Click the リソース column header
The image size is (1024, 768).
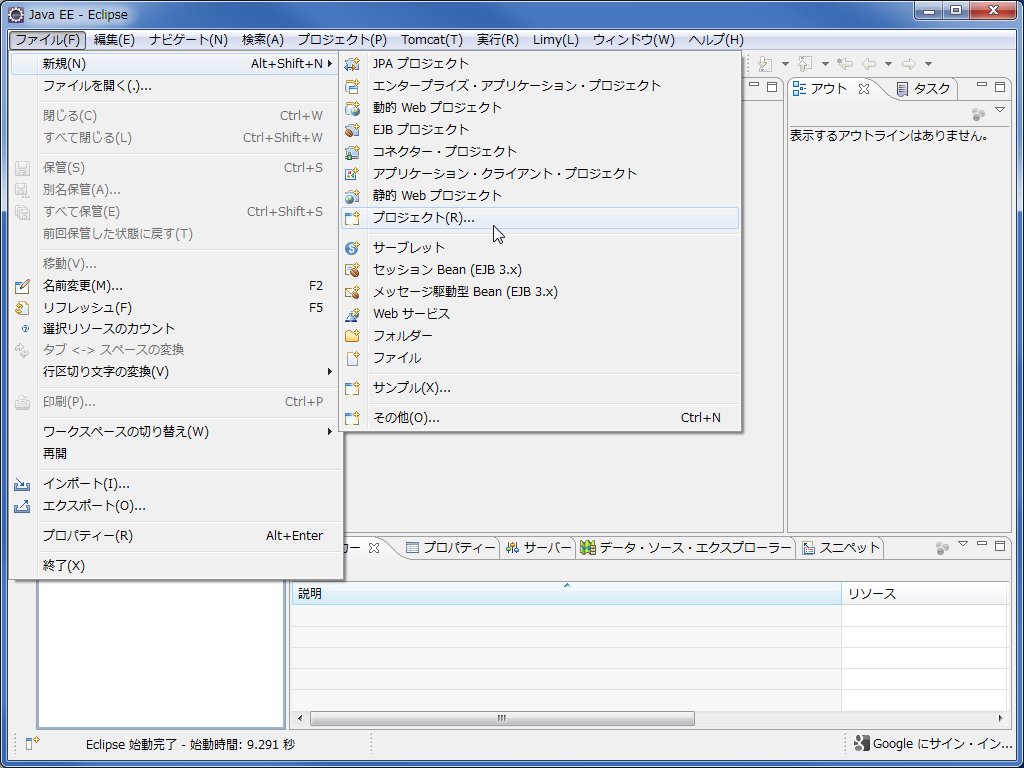pyautogui.click(x=924, y=594)
